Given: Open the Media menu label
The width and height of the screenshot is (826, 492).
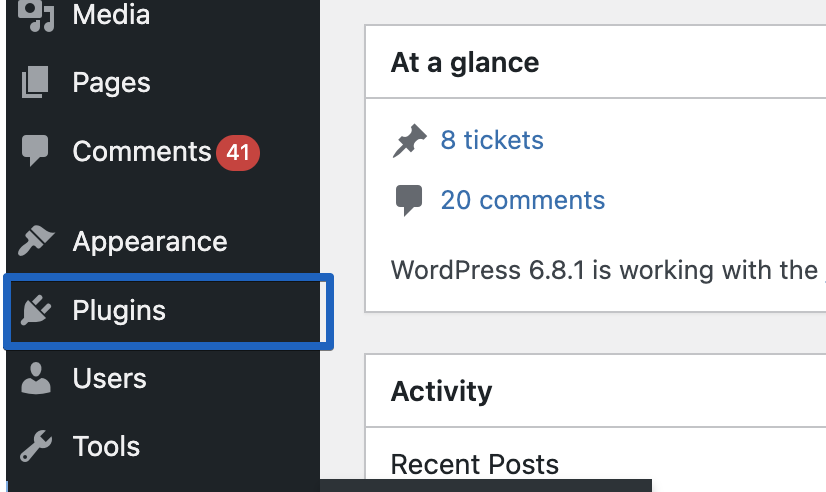Looking at the screenshot, I should click(x=111, y=14).
